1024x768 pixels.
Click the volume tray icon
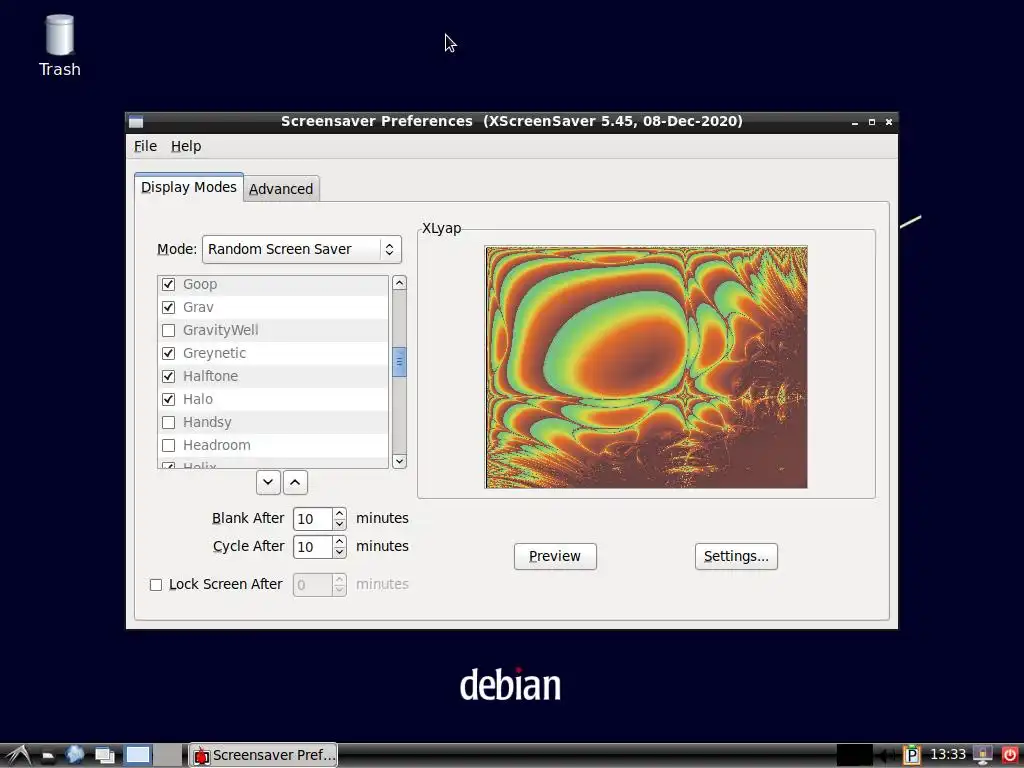pyautogui.click(x=886, y=755)
